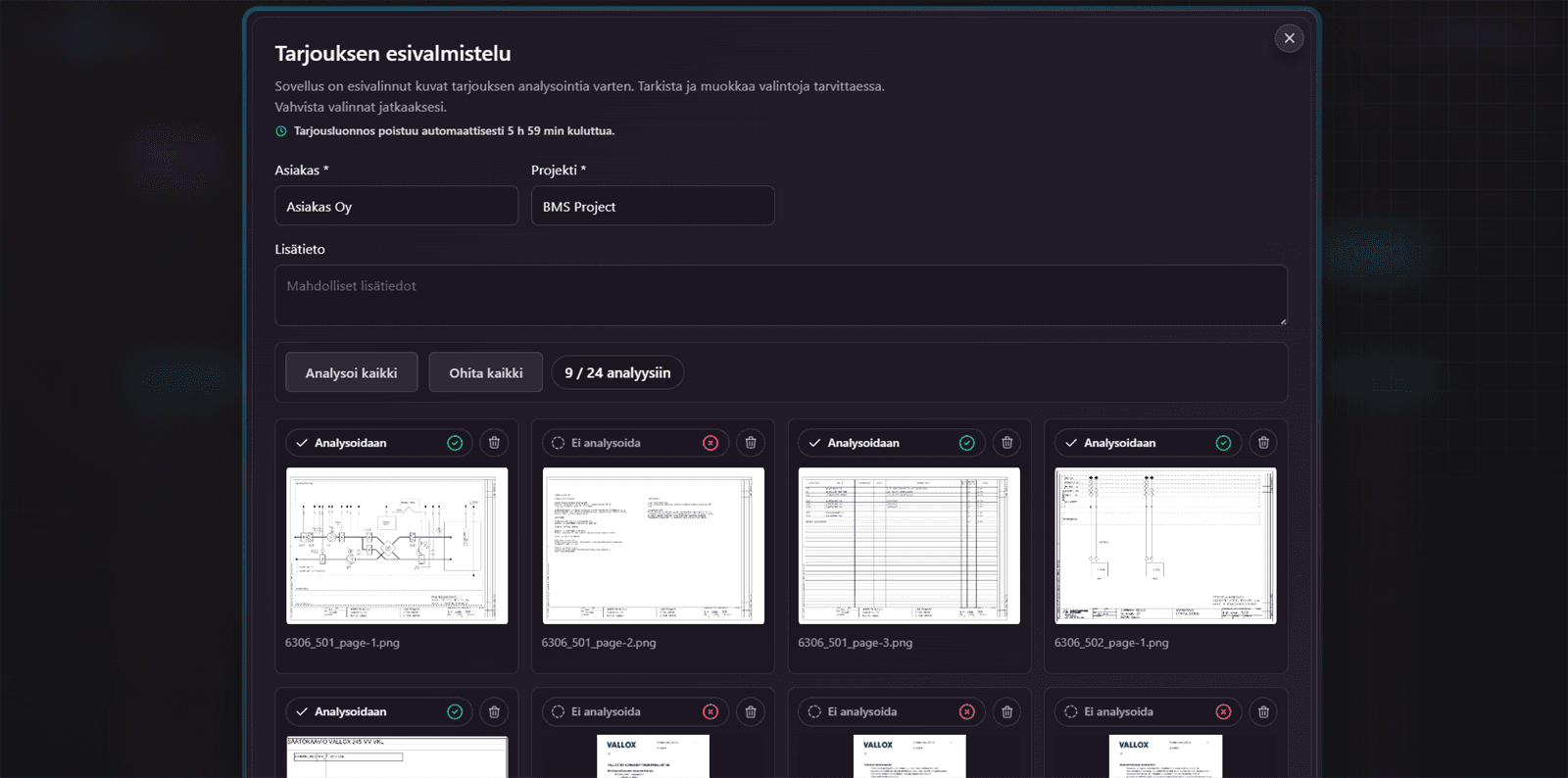Click into the Lisätieto text area
The image size is (1568, 778).
click(781, 295)
